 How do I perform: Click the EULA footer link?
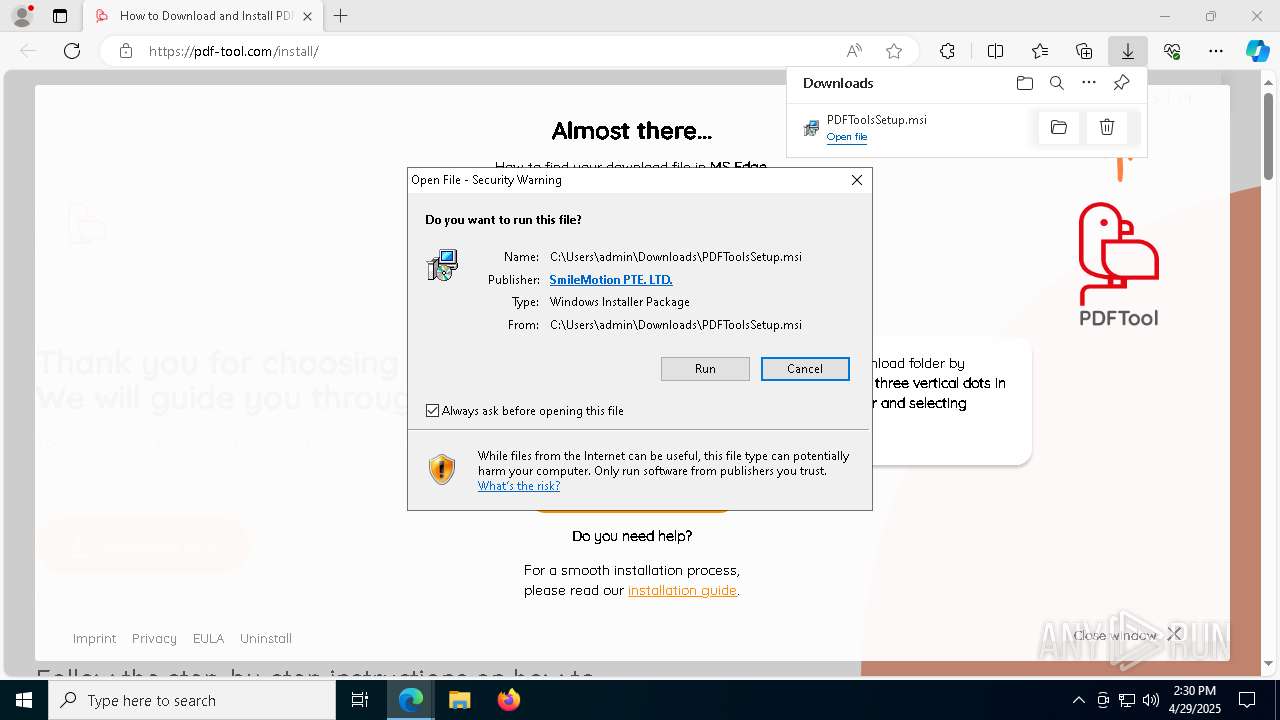[x=208, y=638]
